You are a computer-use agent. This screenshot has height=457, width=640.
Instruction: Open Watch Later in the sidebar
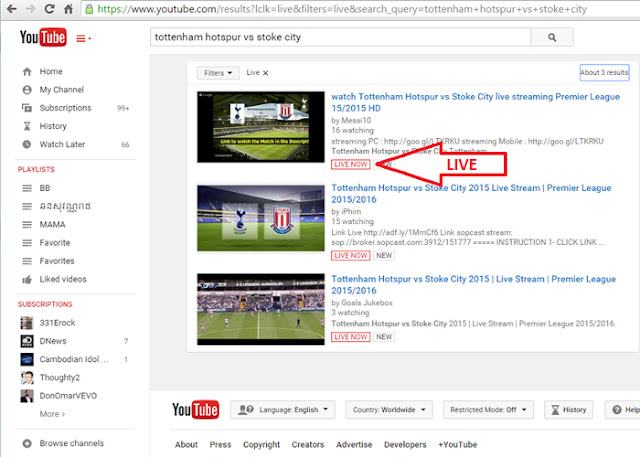click(62, 144)
